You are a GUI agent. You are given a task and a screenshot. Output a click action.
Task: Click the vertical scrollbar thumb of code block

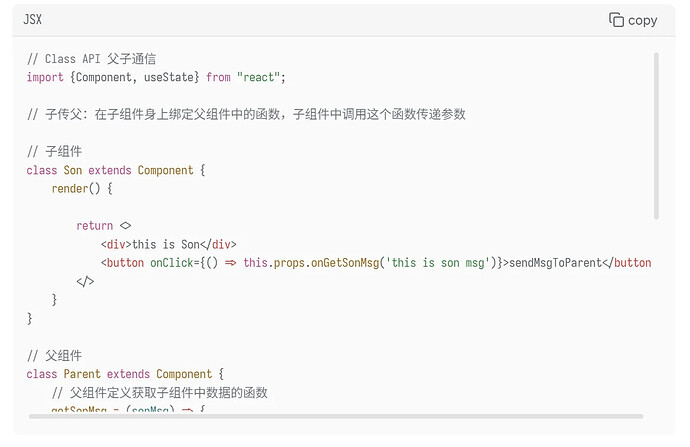coord(656,136)
